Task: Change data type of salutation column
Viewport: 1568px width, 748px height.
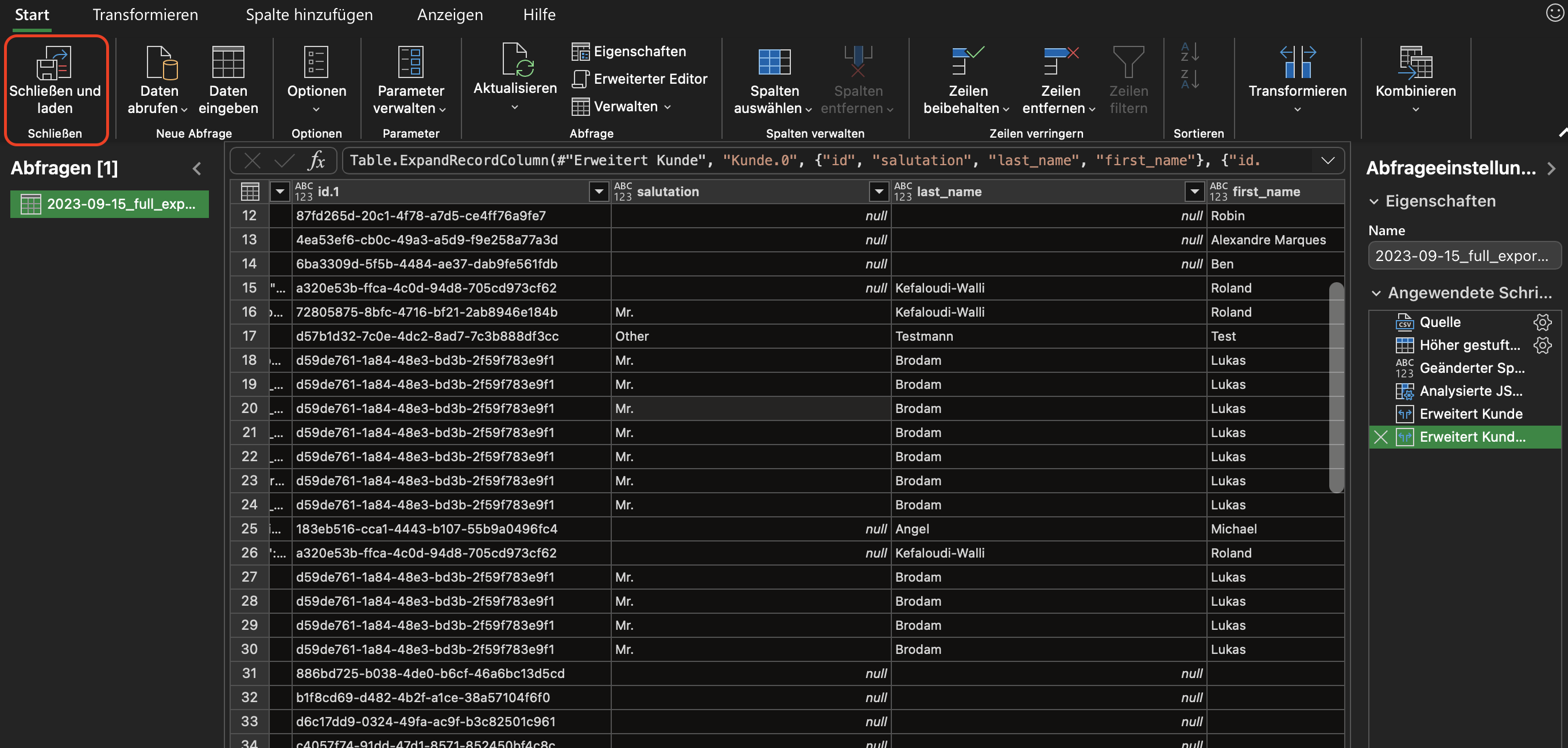Action: click(623, 192)
